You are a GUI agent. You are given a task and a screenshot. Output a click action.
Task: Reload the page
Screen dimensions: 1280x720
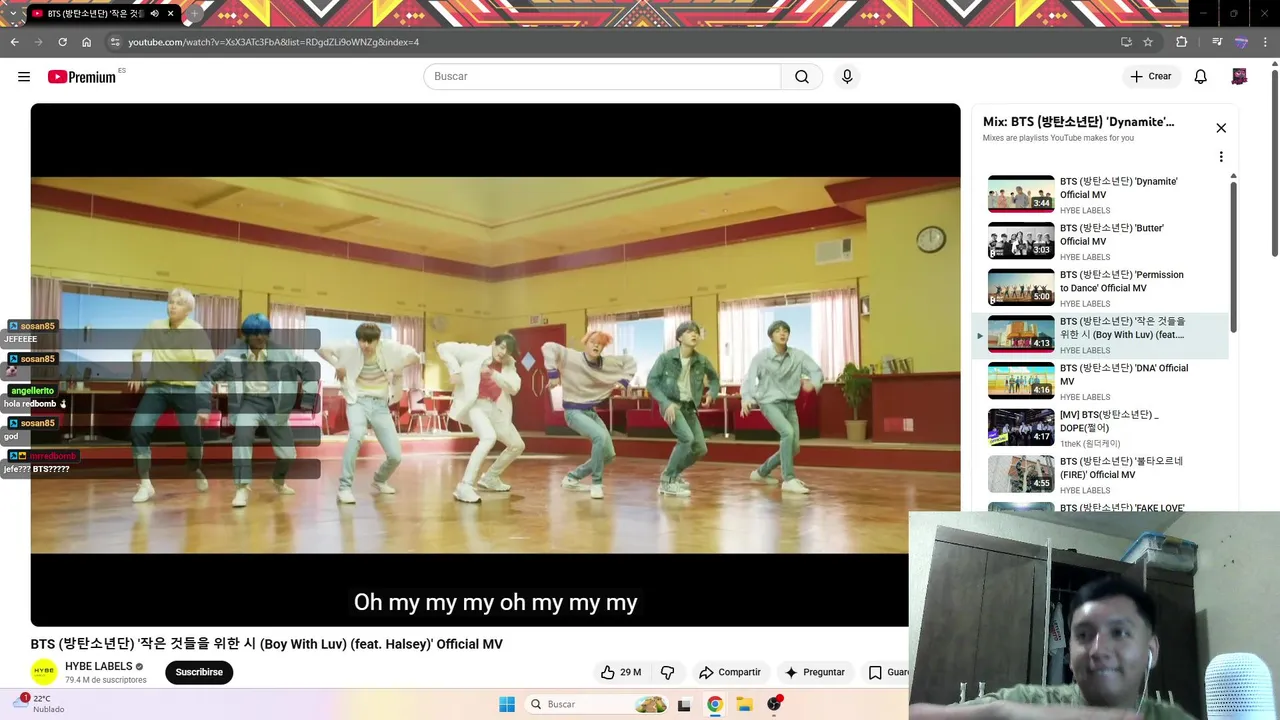(x=62, y=42)
